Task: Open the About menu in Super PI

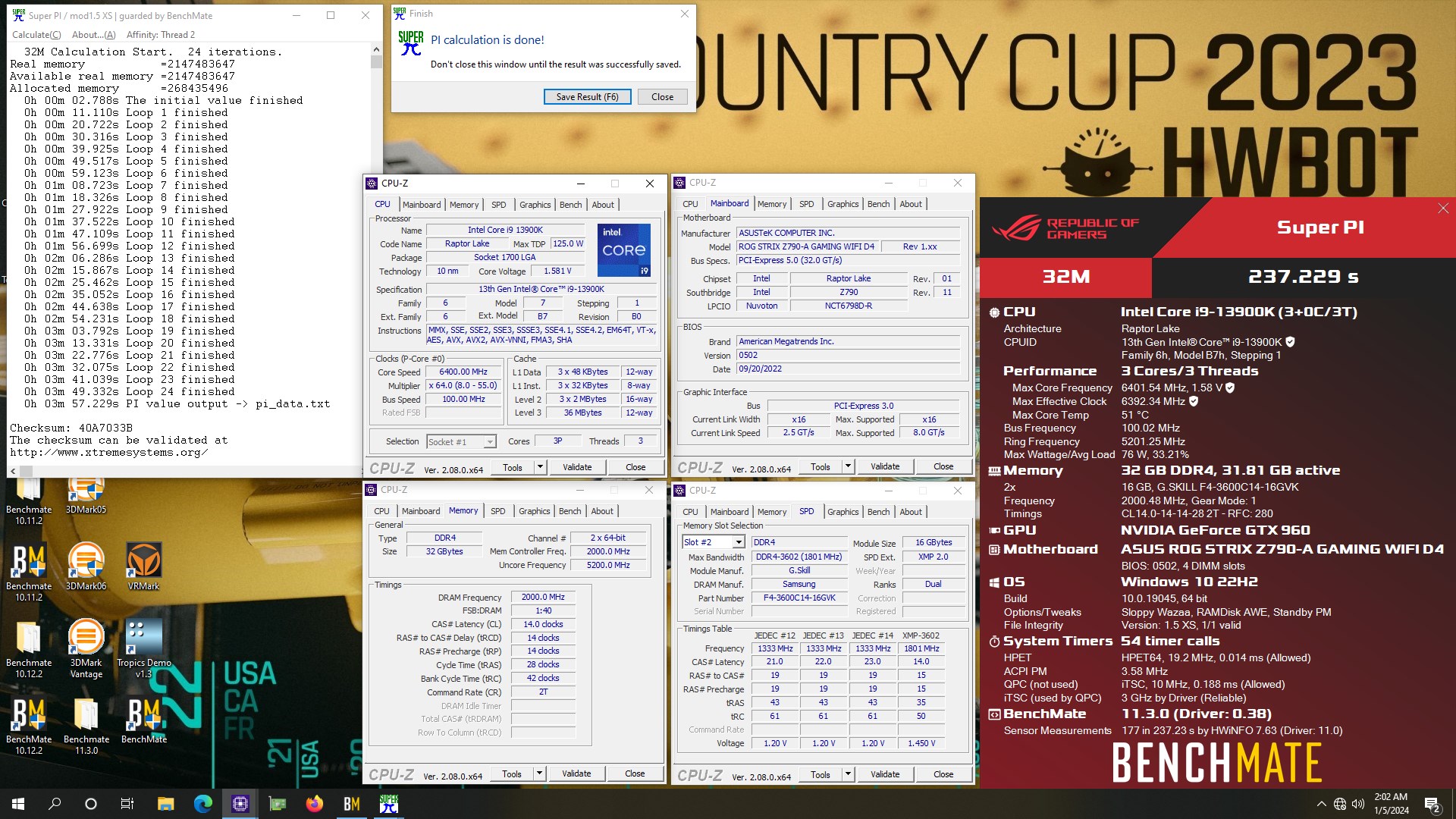Action: (x=94, y=34)
